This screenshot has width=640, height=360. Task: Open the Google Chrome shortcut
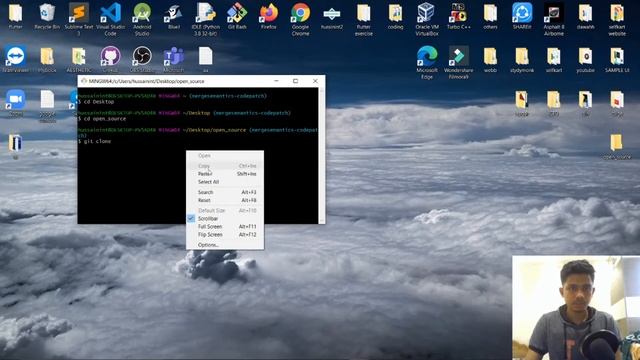(x=300, y=18)
